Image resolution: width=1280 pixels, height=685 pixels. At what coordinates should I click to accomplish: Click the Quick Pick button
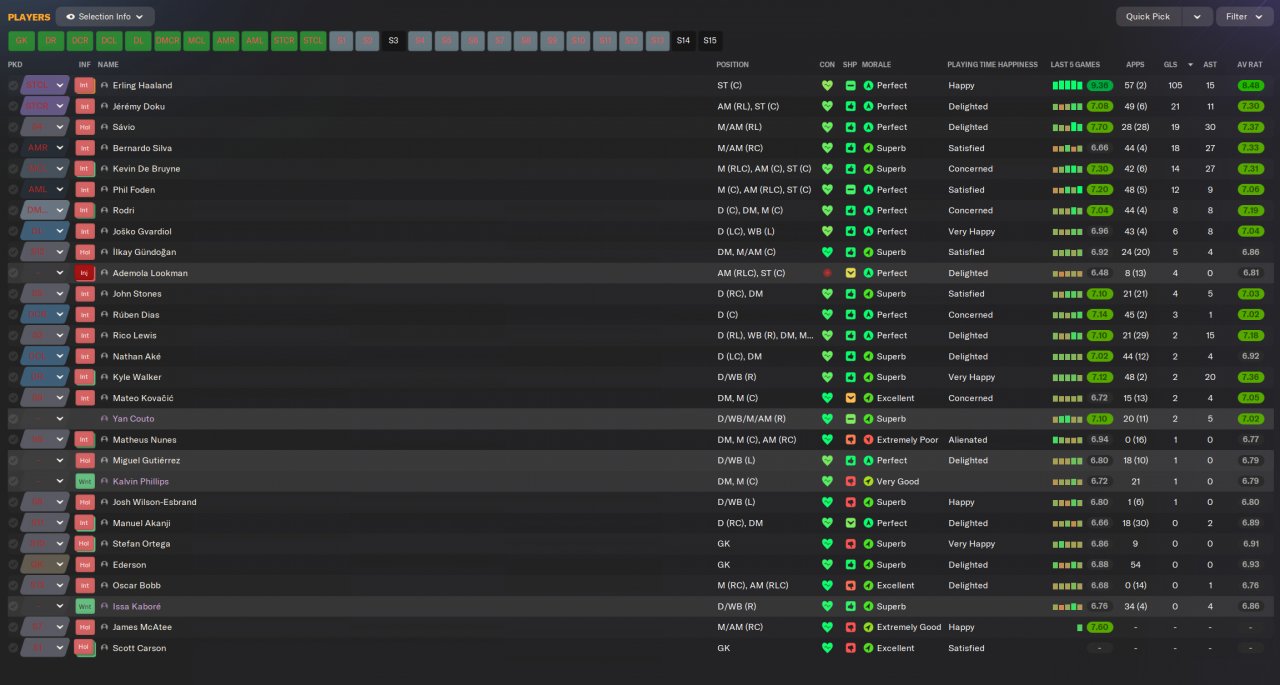(x=1148, y=16)
